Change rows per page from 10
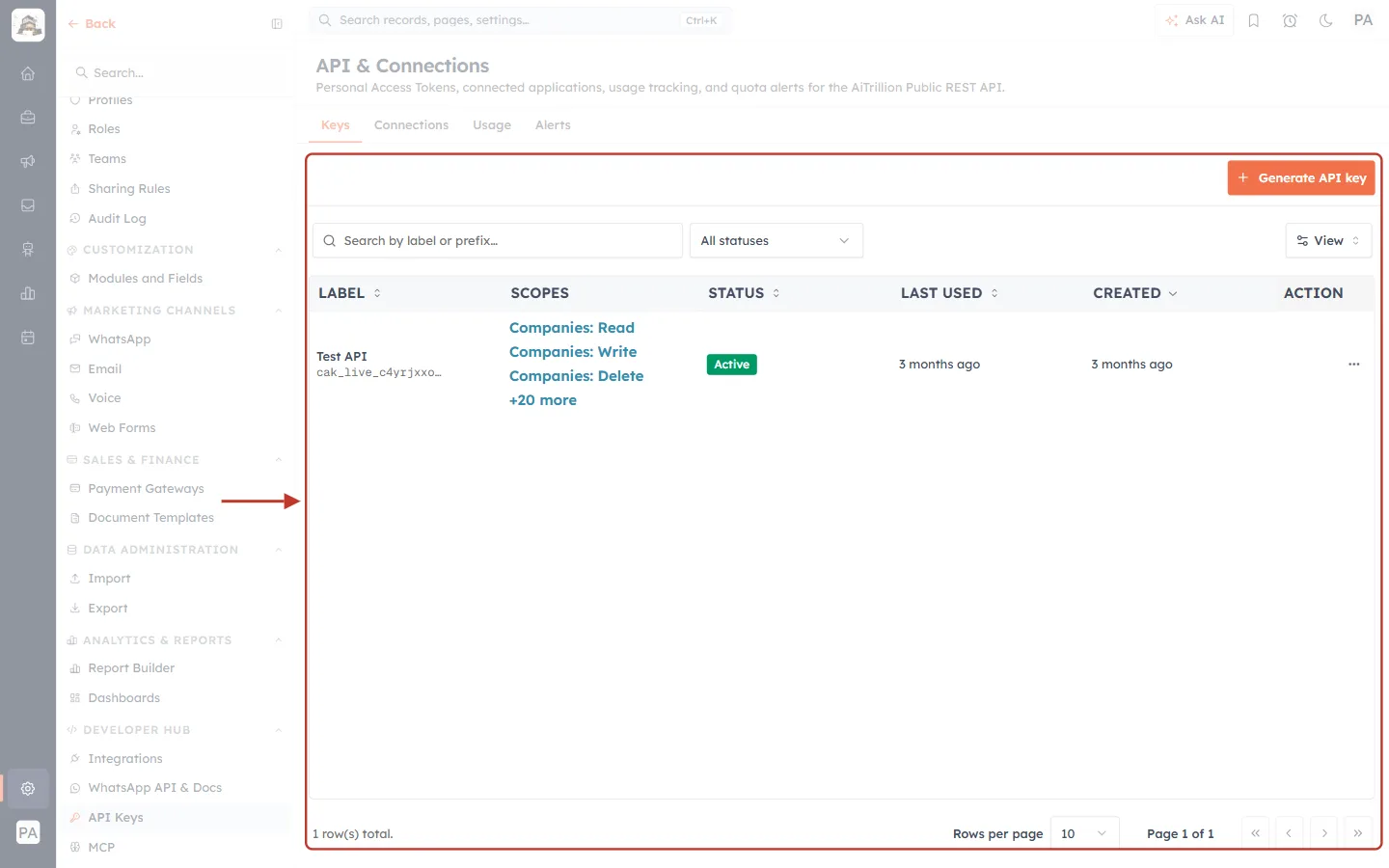 (x=1084, y=833)
